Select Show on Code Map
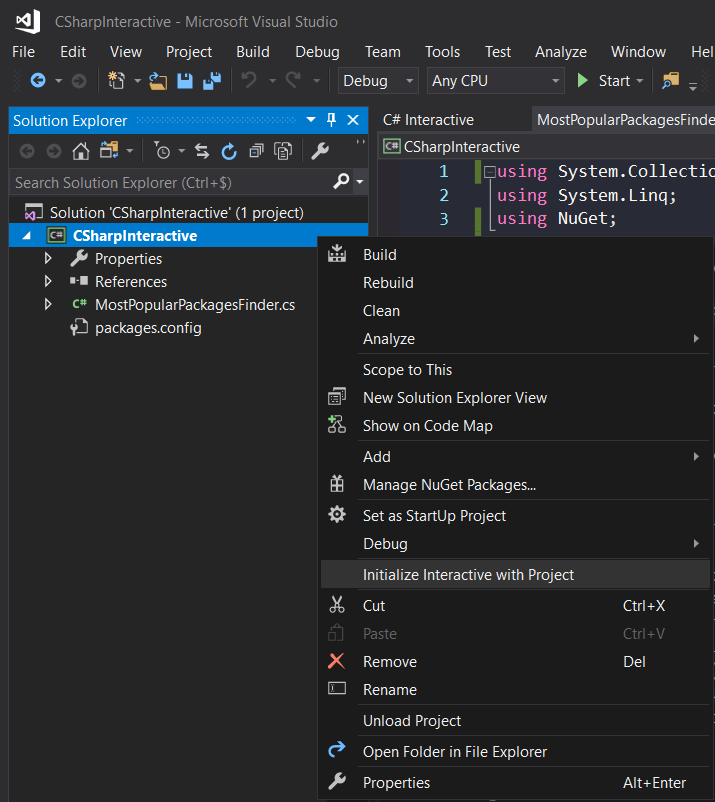 click(x=514, y=426)
